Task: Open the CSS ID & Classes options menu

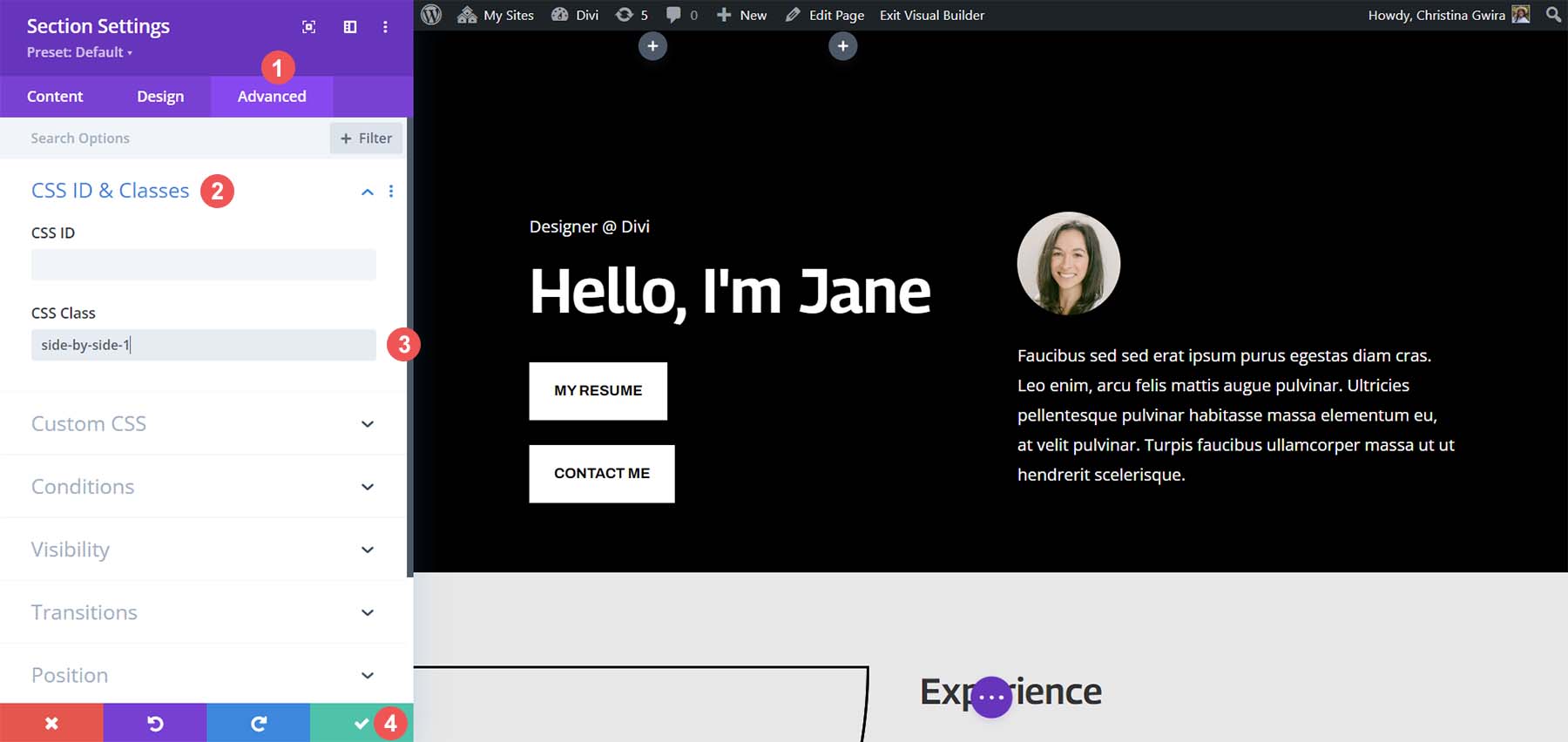Action: 391,192
